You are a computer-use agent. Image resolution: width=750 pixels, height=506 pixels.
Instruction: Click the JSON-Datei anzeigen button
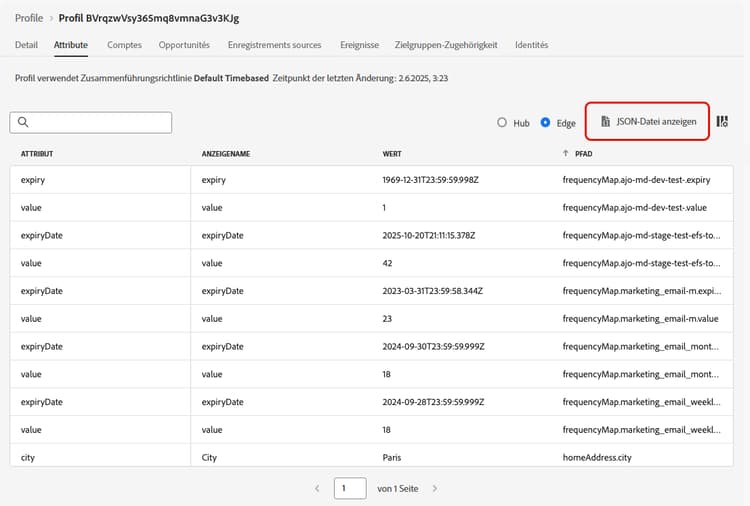coord(648,122)
